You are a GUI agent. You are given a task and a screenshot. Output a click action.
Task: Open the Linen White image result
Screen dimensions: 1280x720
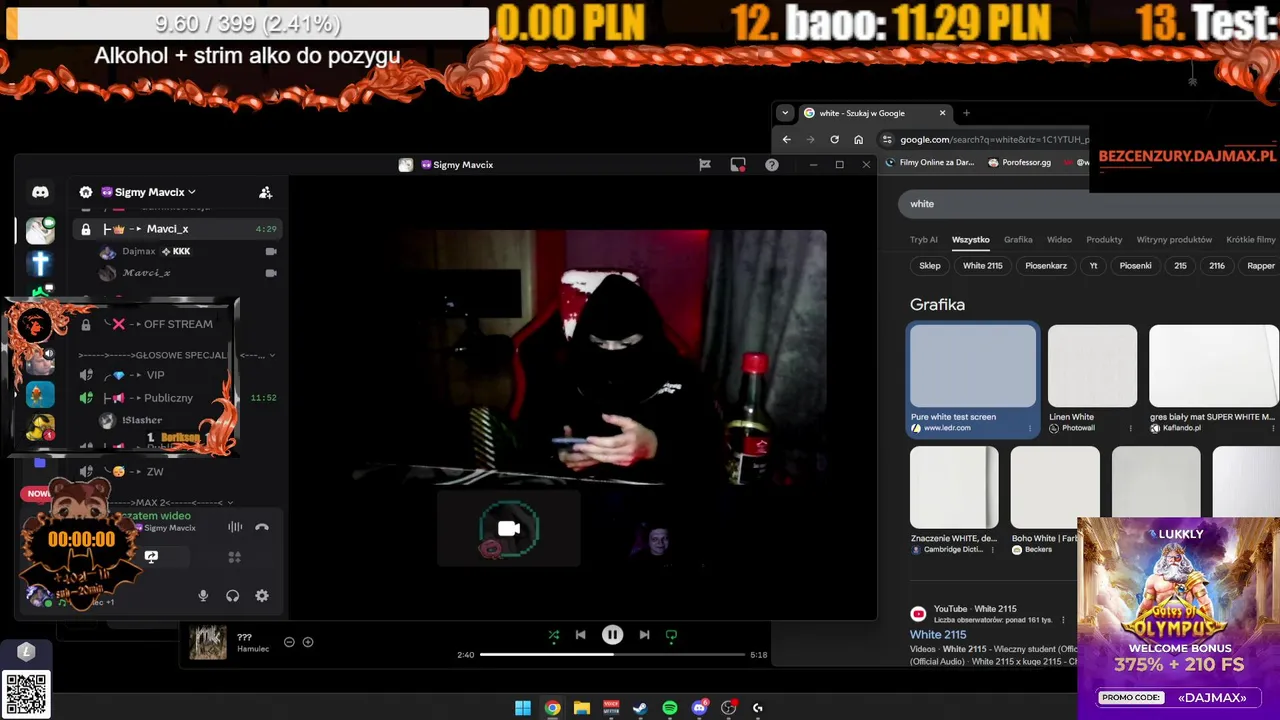[1092, 366]
